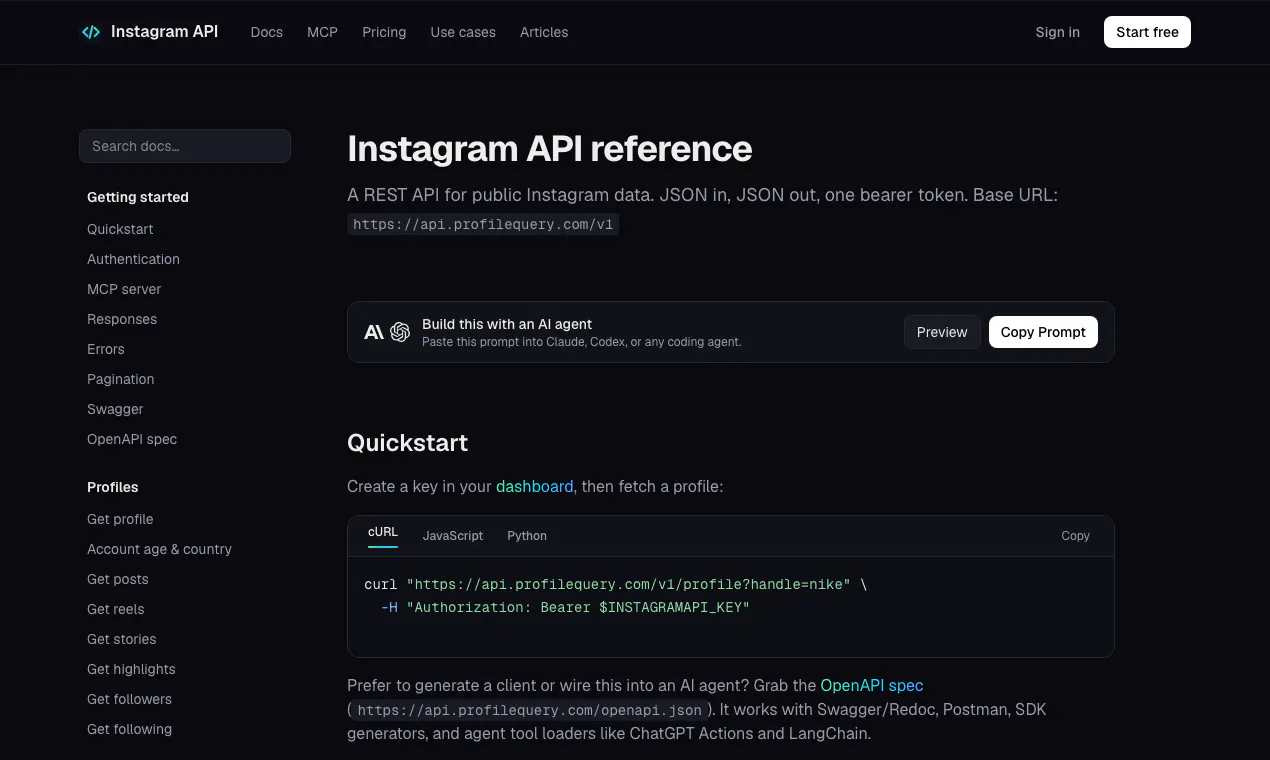Select OpenAPI spec in the sidebar
The height and width of the screenshot is (760, 1270).
(x=132, y=439)
